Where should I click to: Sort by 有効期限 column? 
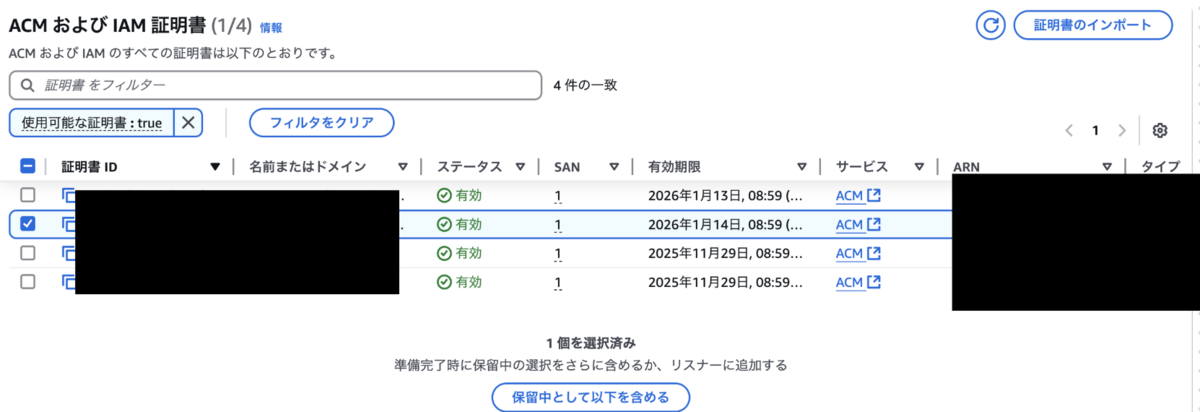click(802, 167)
